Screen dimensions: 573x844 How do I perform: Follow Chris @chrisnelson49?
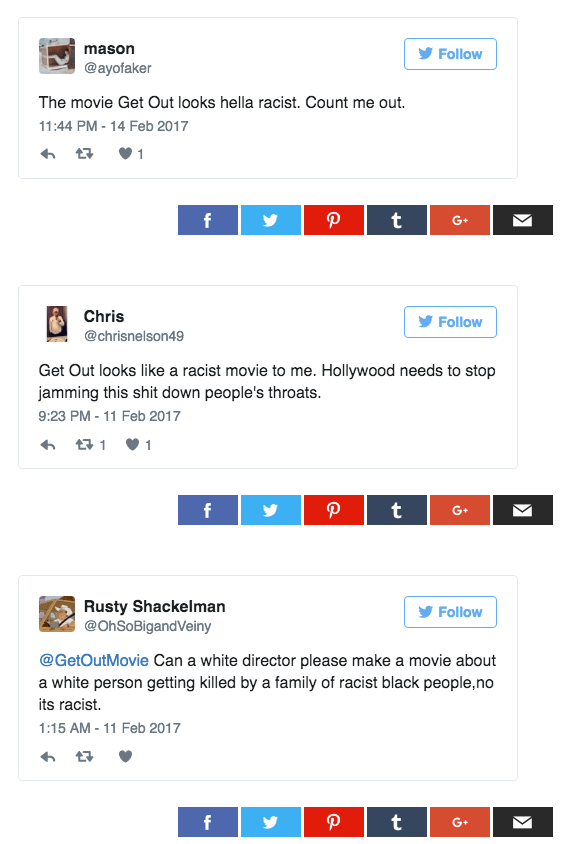(450, 322)
